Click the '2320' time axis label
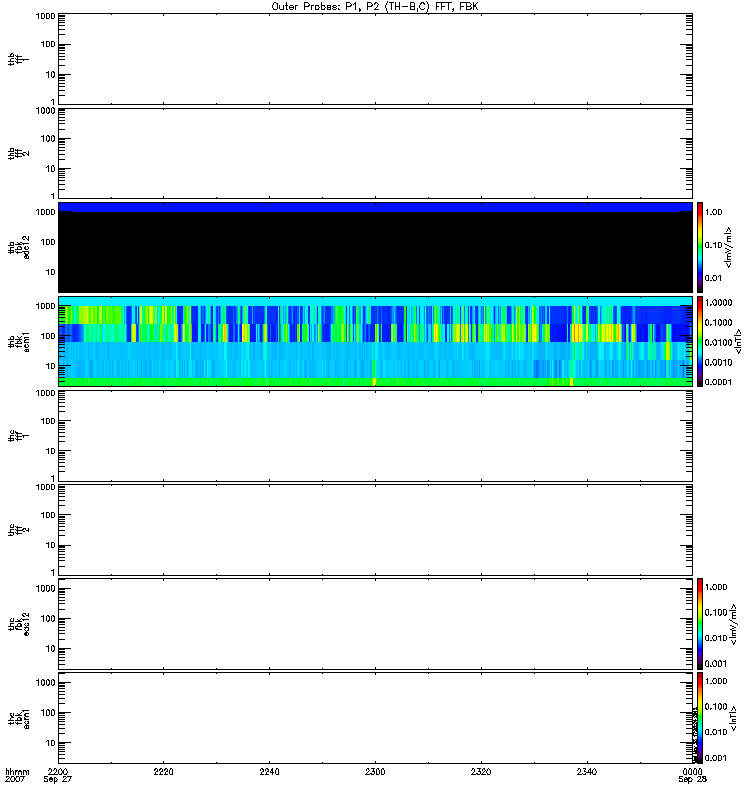 click(481, 771)
